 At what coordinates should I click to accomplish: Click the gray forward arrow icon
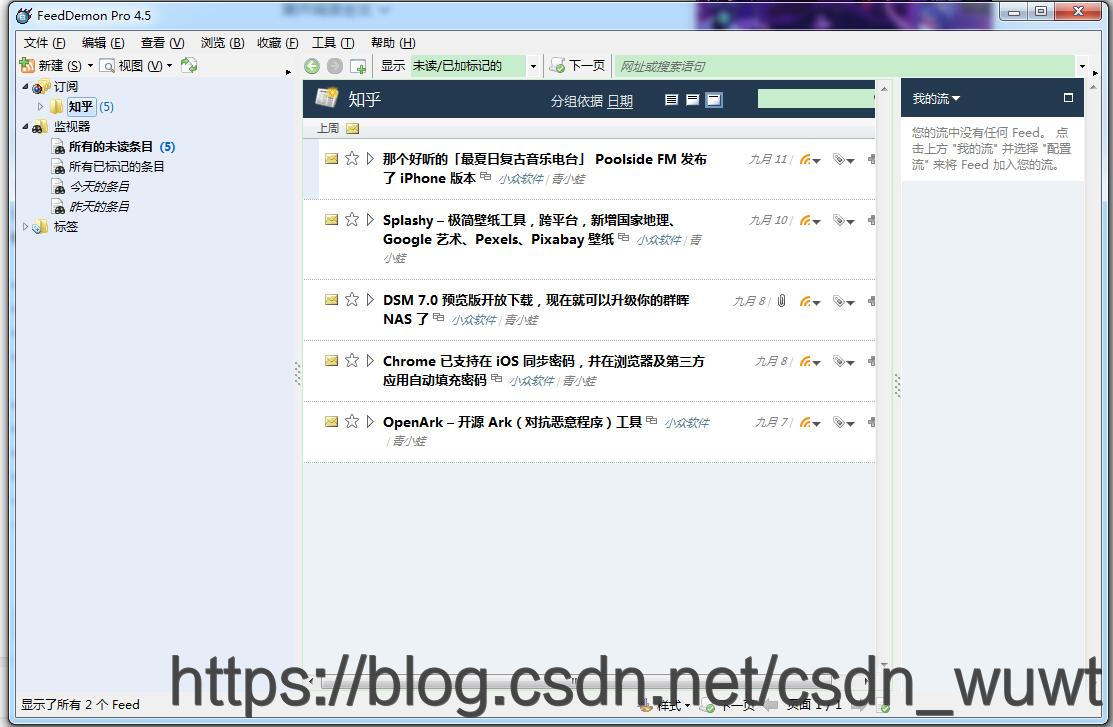click(x=335, y=66)
